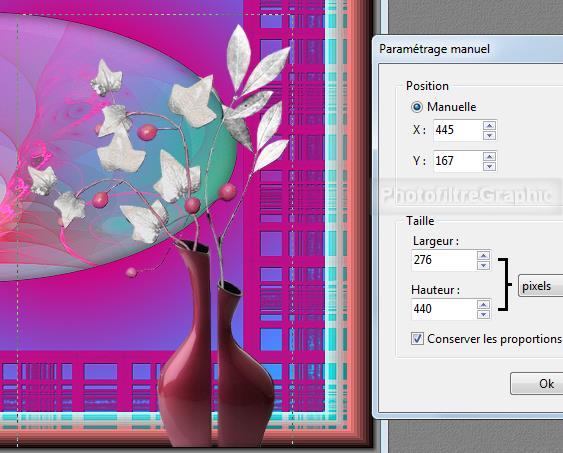Screen dimensions: 563x453
Task: Increase the X position value
Action: [x=489, y=125]
